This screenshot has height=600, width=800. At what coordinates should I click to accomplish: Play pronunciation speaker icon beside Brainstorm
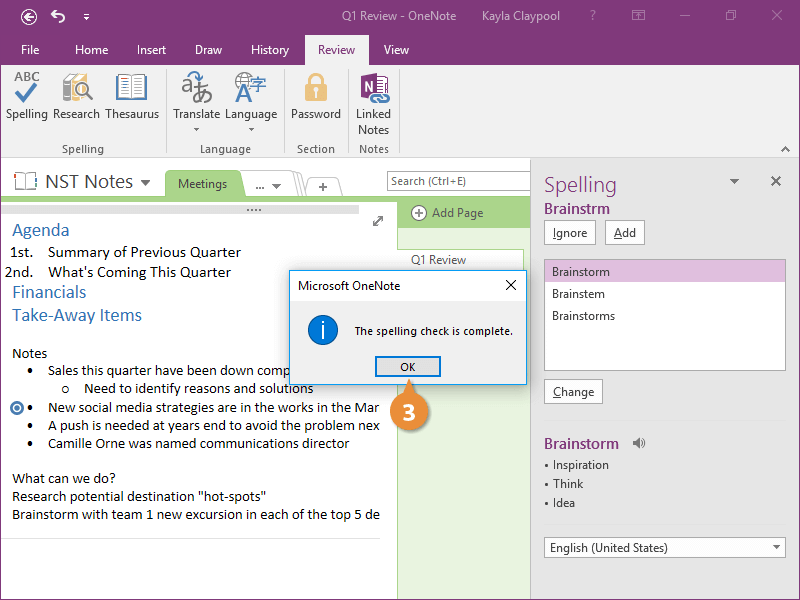640,443
